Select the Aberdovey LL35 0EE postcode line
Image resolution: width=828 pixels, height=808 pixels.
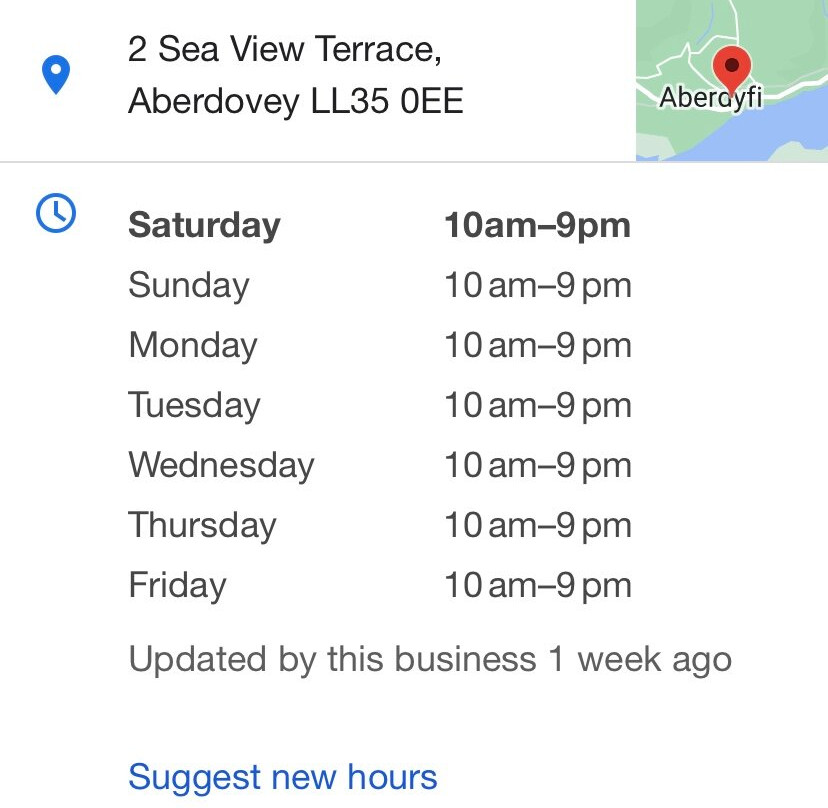pyautogui.click(x=296, y=101)
